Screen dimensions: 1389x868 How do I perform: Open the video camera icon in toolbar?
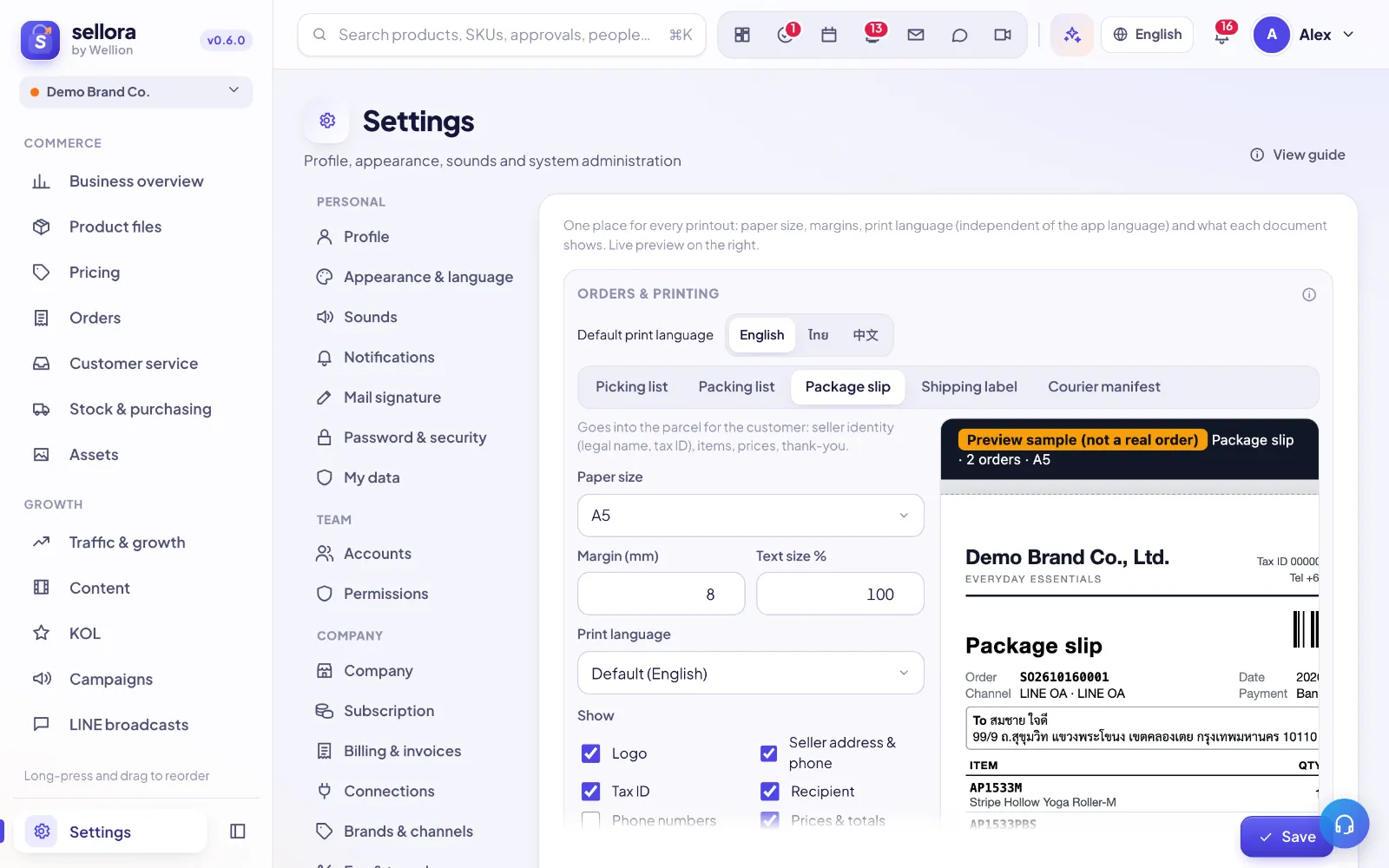point(1003,35)
